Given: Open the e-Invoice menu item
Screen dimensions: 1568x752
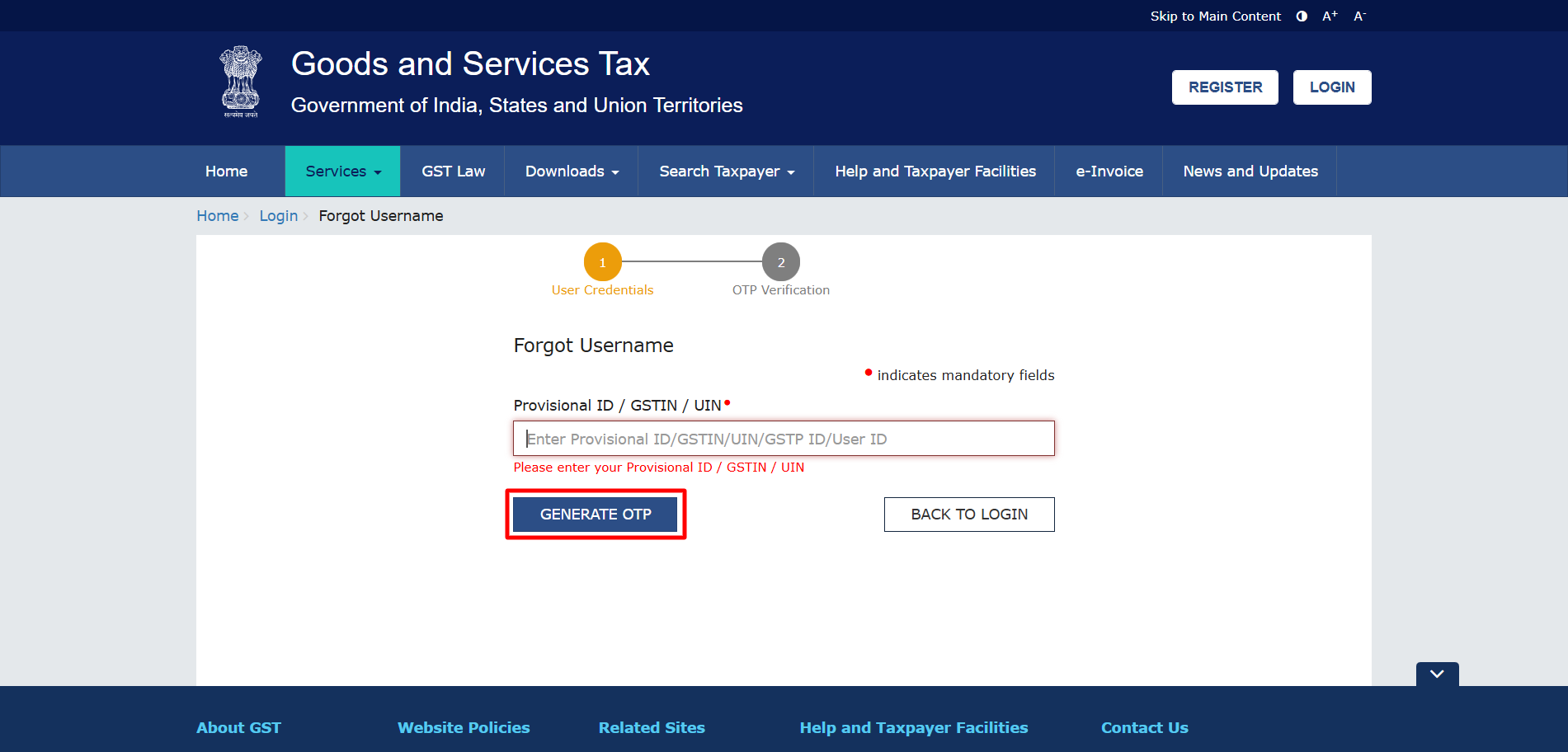Looking at the screenshot, I should coord(1109,172).
